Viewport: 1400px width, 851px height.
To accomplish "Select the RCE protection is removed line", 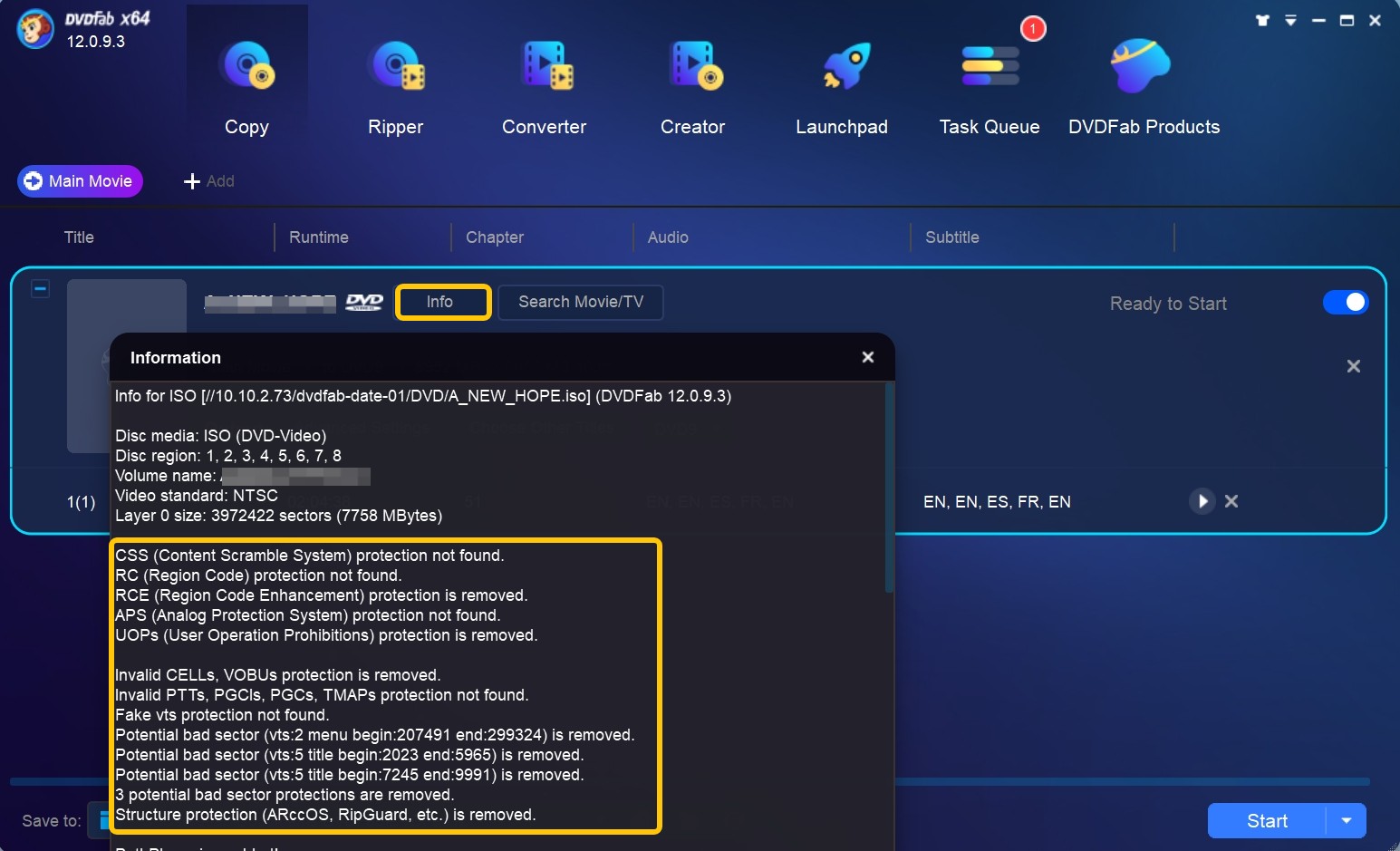I will [x=322, y=595].
